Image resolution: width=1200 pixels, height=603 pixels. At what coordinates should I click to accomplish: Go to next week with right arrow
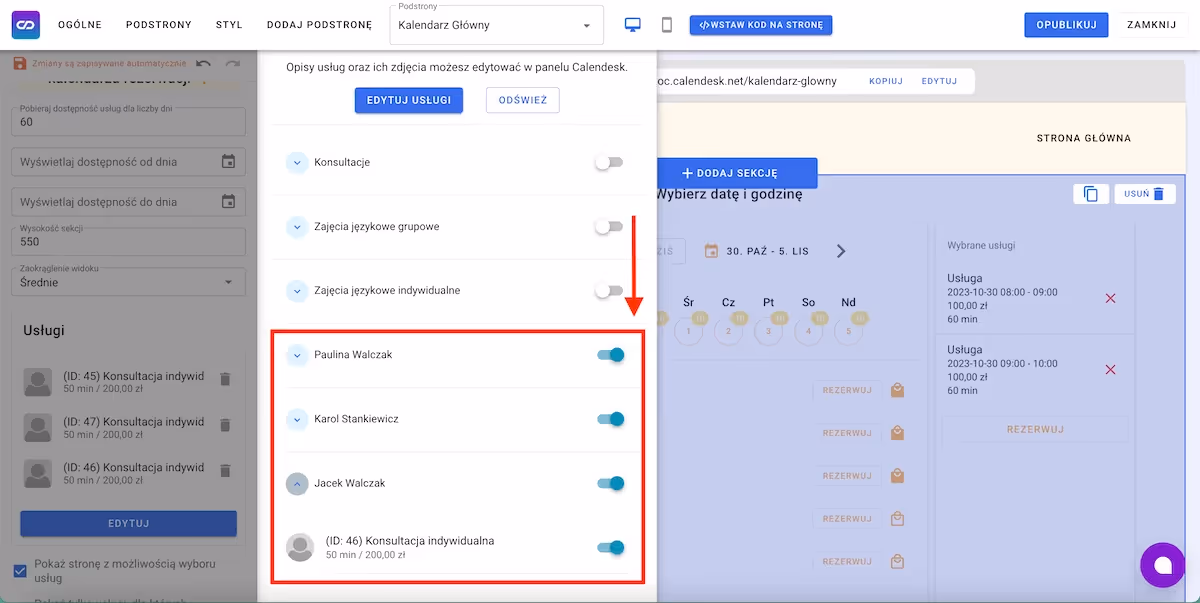pyautogui.click(x=841, y=251)
